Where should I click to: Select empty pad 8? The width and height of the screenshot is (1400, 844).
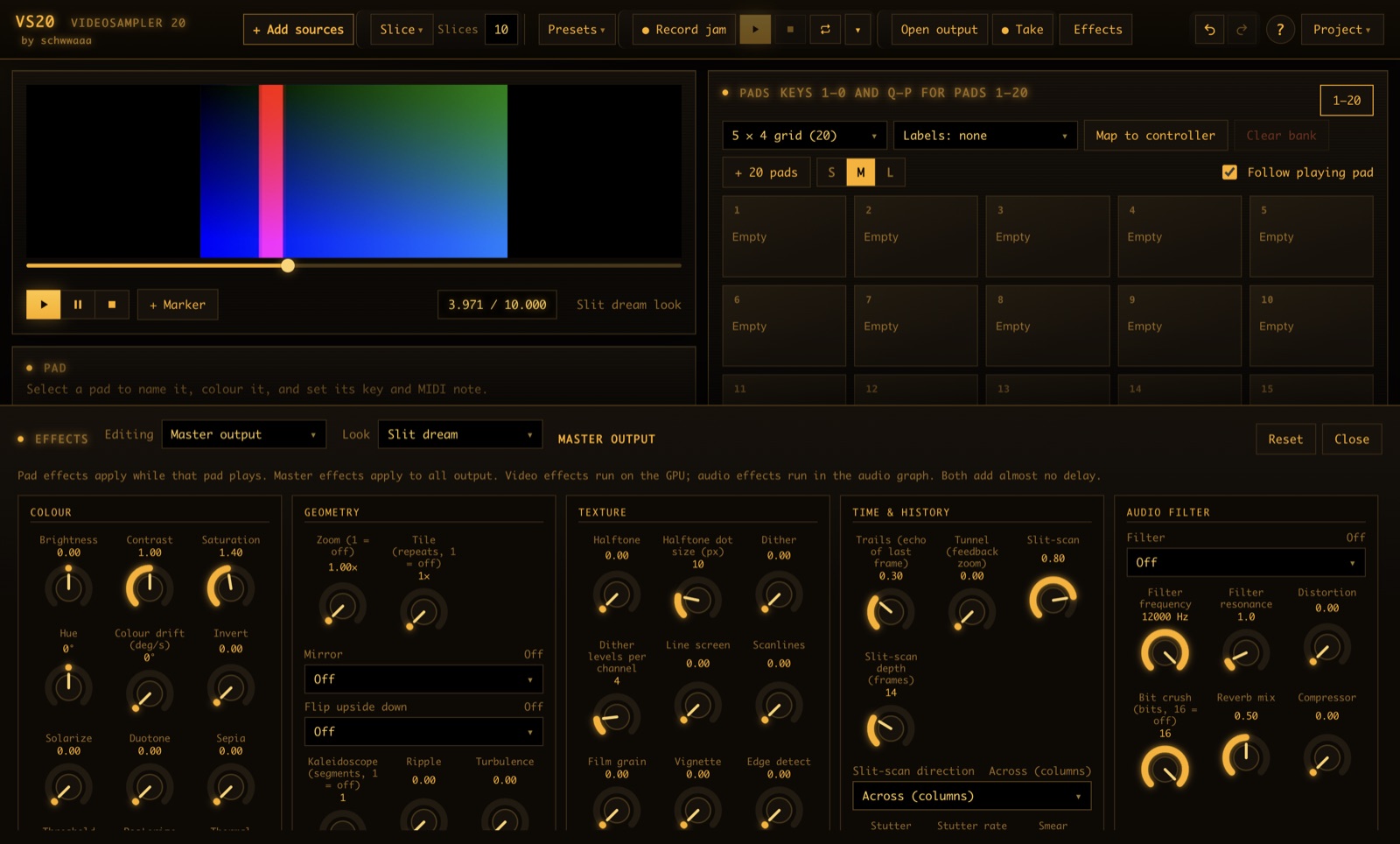coord(1047,326)
